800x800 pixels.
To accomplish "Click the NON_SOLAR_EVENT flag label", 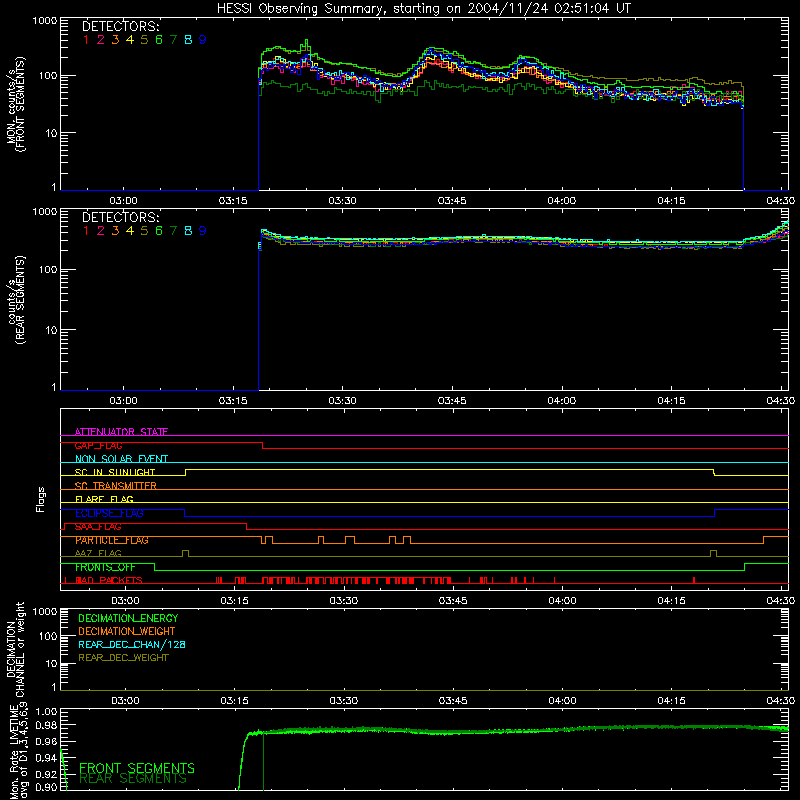I will click(121, 459).
